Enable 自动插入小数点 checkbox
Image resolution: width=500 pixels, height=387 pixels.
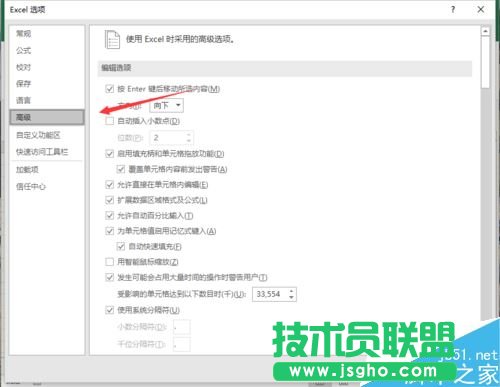[x=109, y=121]
